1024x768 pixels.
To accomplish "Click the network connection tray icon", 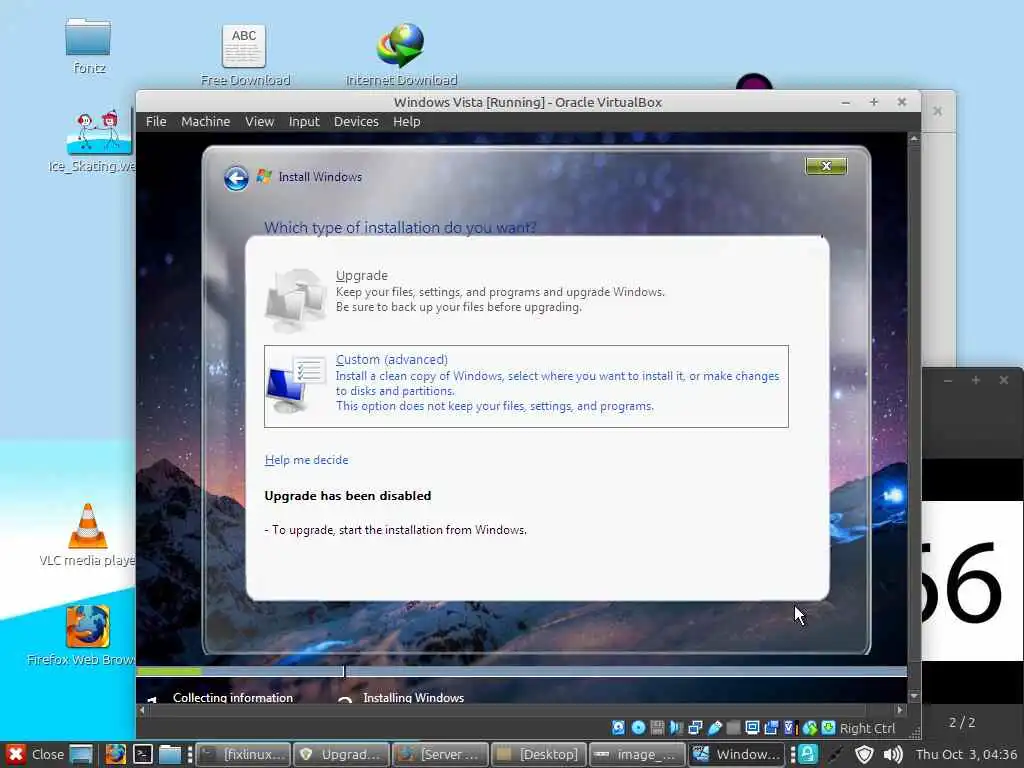I will click(x=835, y=755).
